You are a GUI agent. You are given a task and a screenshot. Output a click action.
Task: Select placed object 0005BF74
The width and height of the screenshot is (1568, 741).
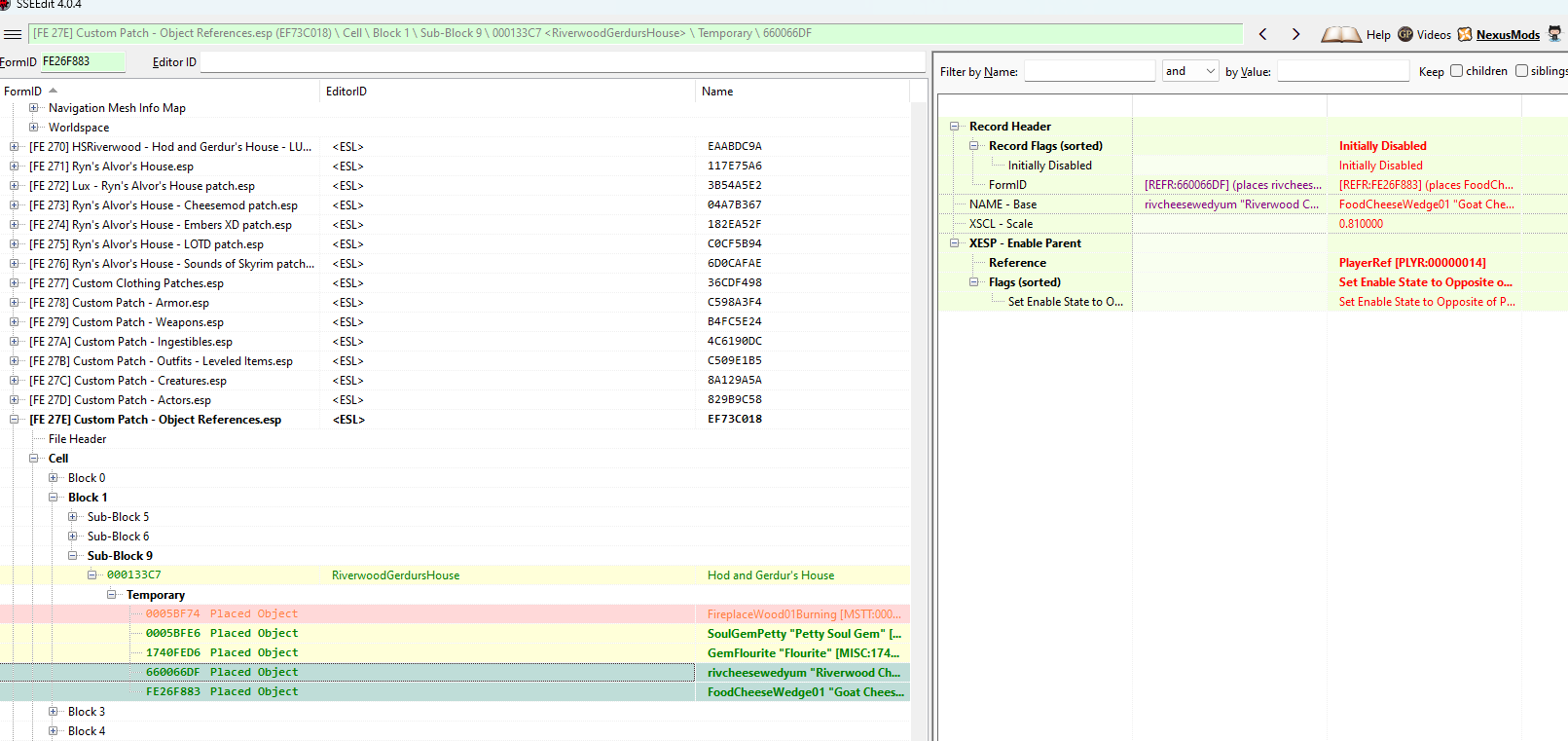(x=455, y=614)
